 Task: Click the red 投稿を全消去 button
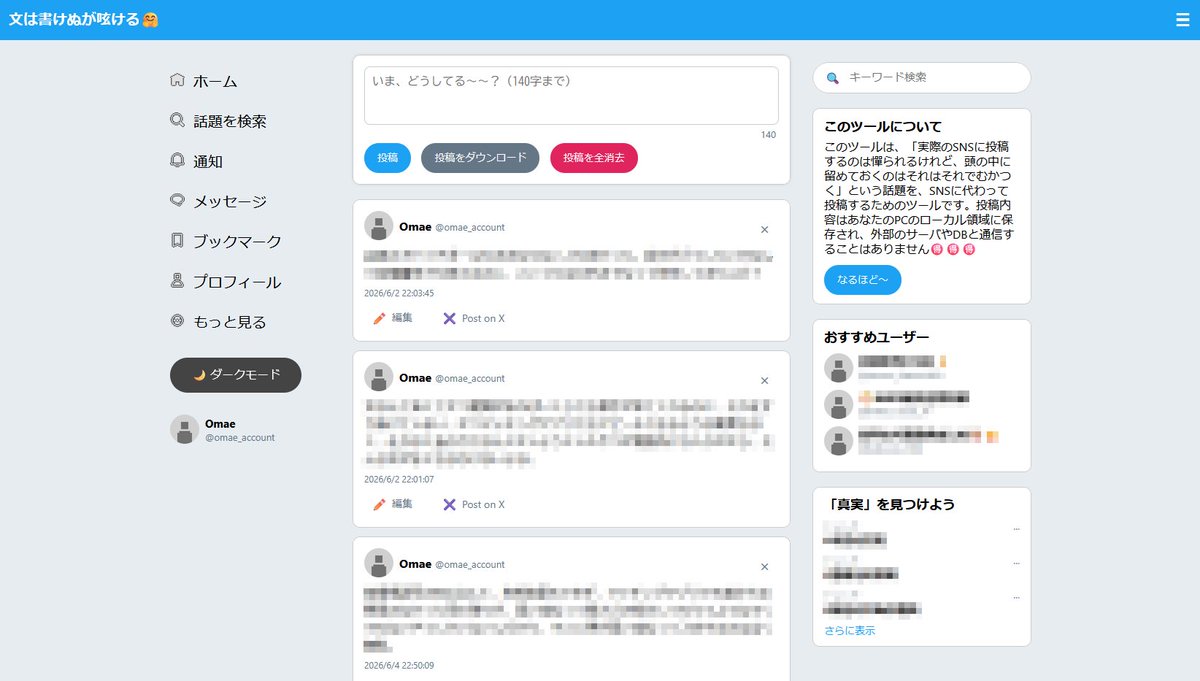(x=594, y=158)
